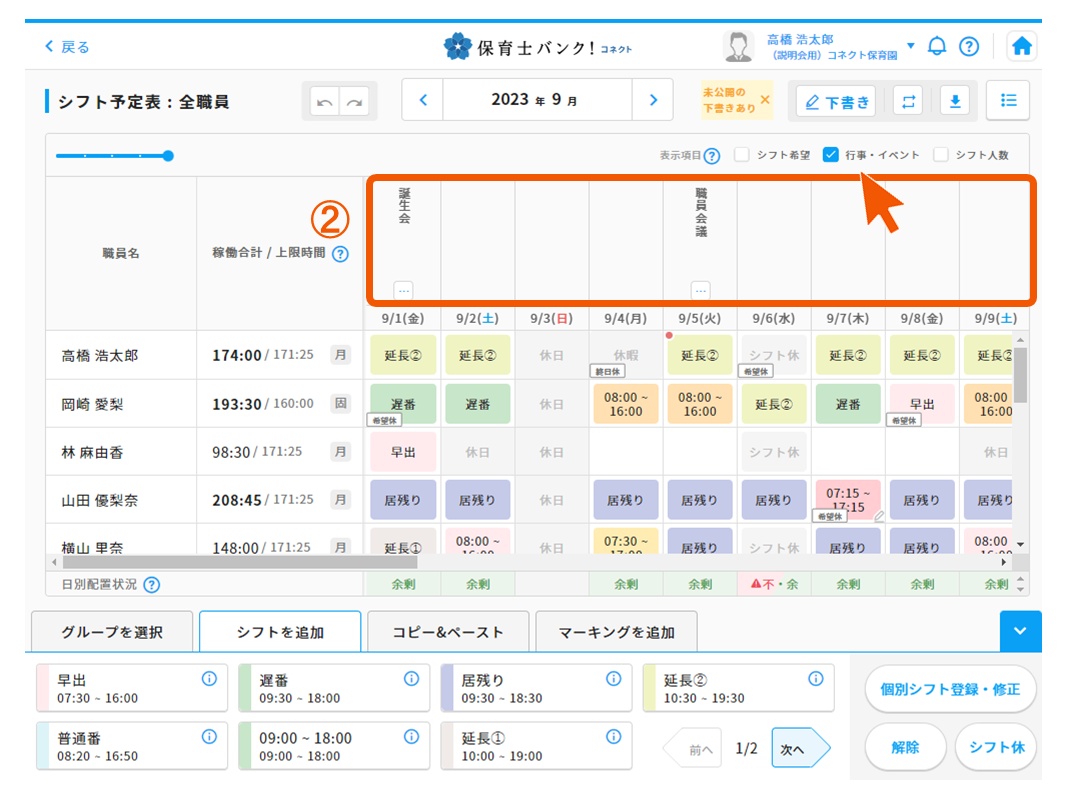Click the undo arrow icon

coord(324,102)
